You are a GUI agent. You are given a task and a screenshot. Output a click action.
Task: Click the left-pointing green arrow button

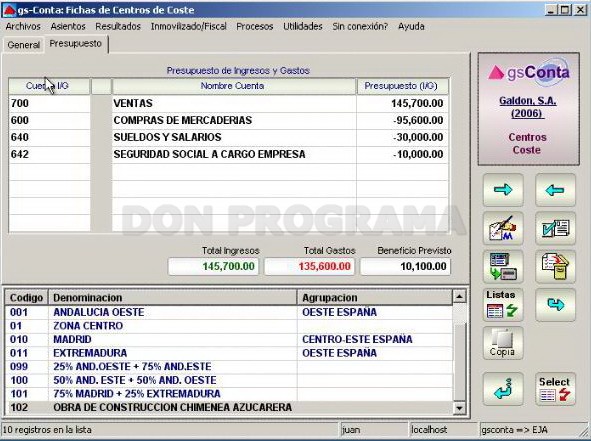(555, 190)
